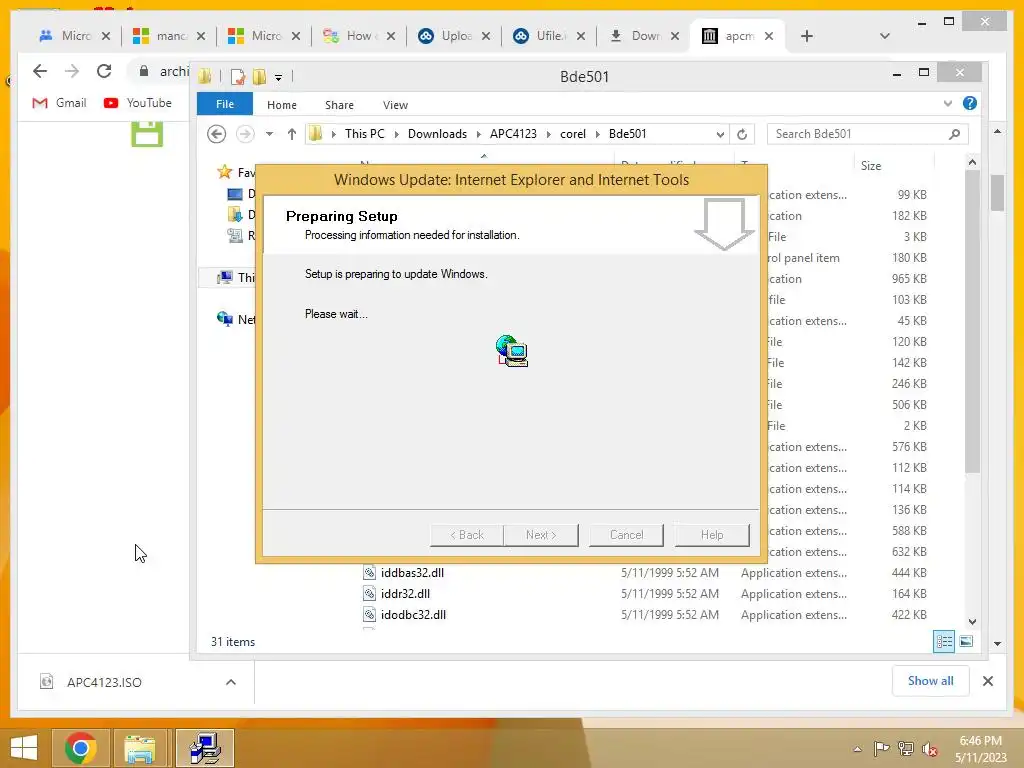The height and width of the screenshot is (768, 1024).
Task: Click the File Explorer taskbar icon
Action: click(x=140, y=748)
